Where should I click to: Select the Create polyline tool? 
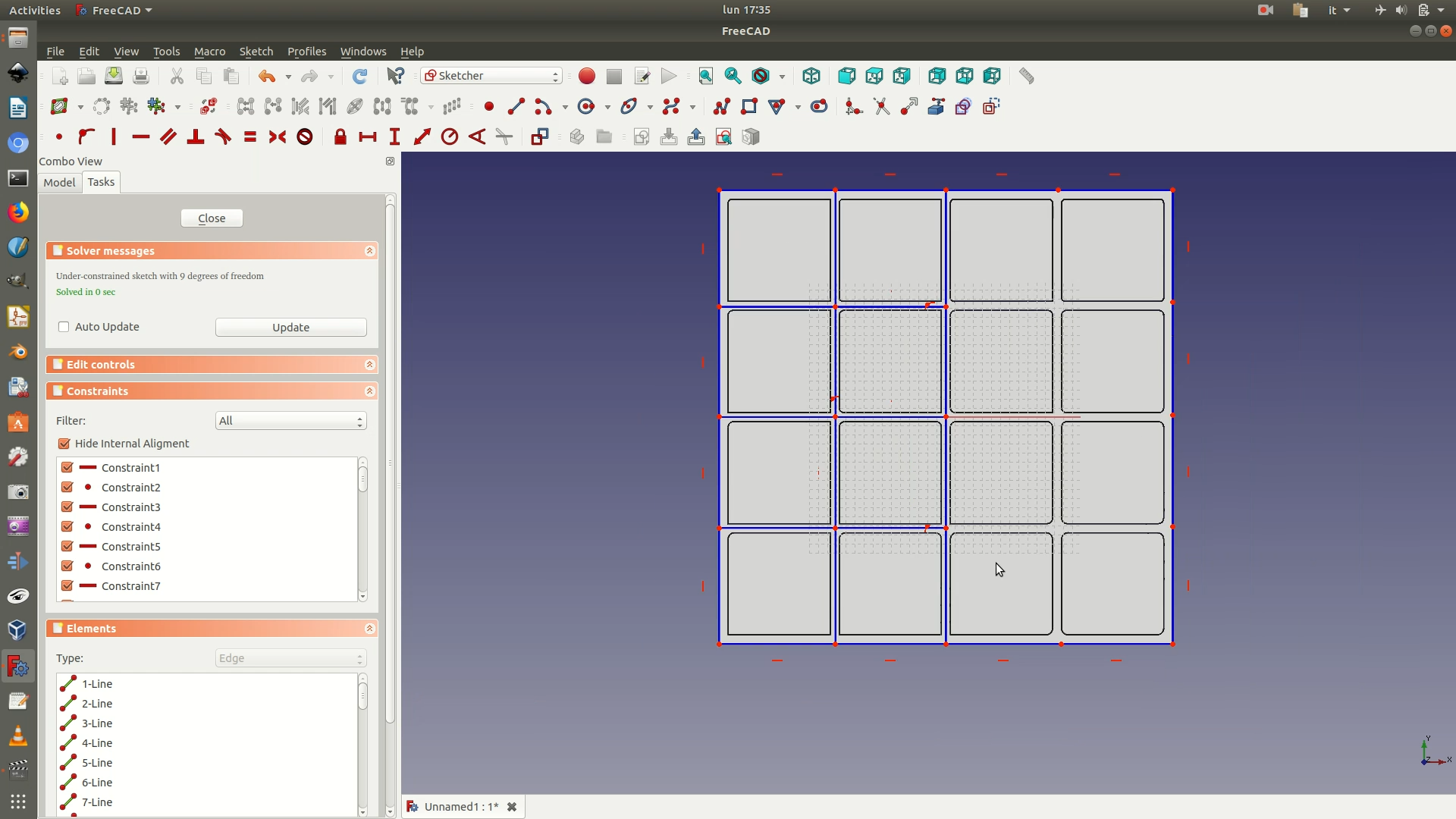pos(722,107)
